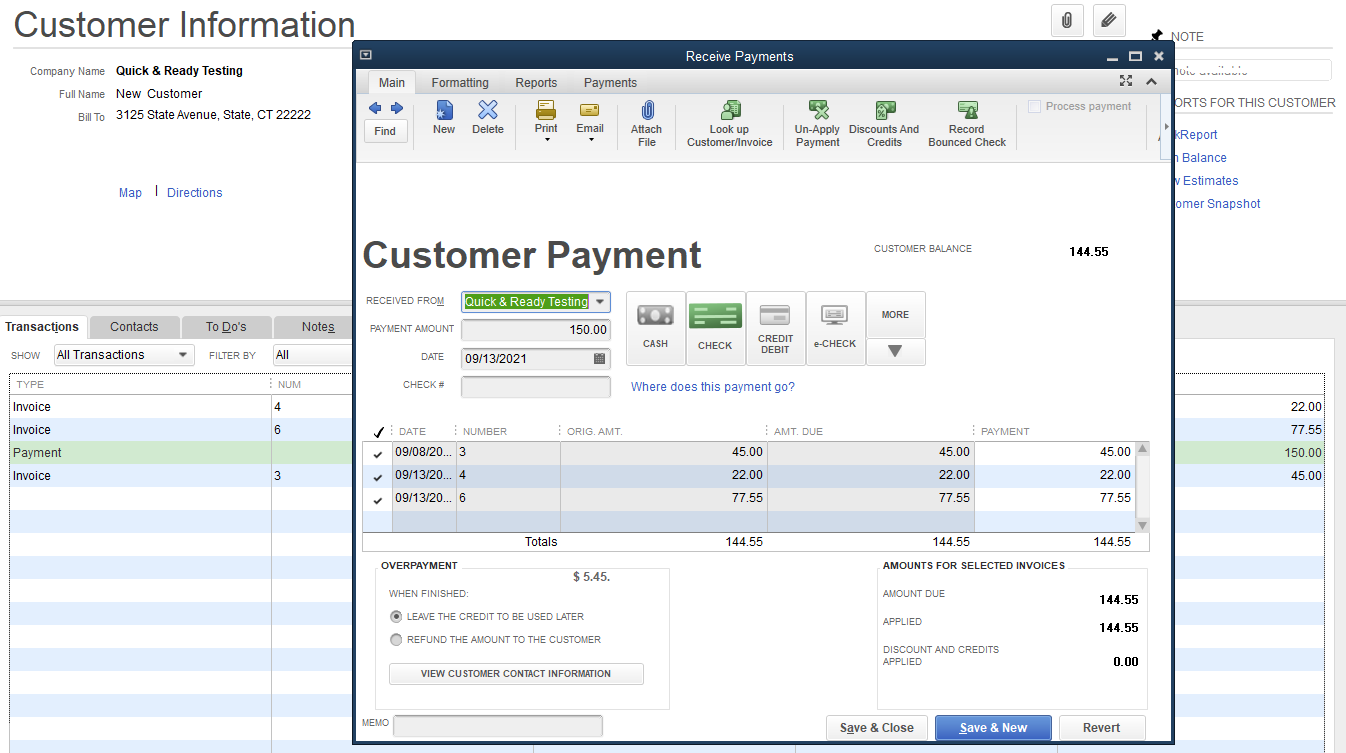Open the Payments ribbon tab
Image resolution: width=1346 pixels, height=753 pixels.
click(610, 83)
